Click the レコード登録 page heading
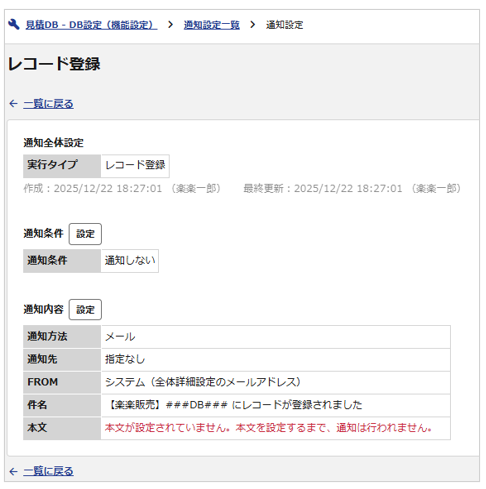This screenshot has height=489, width=486. click(x=54, y=64)
